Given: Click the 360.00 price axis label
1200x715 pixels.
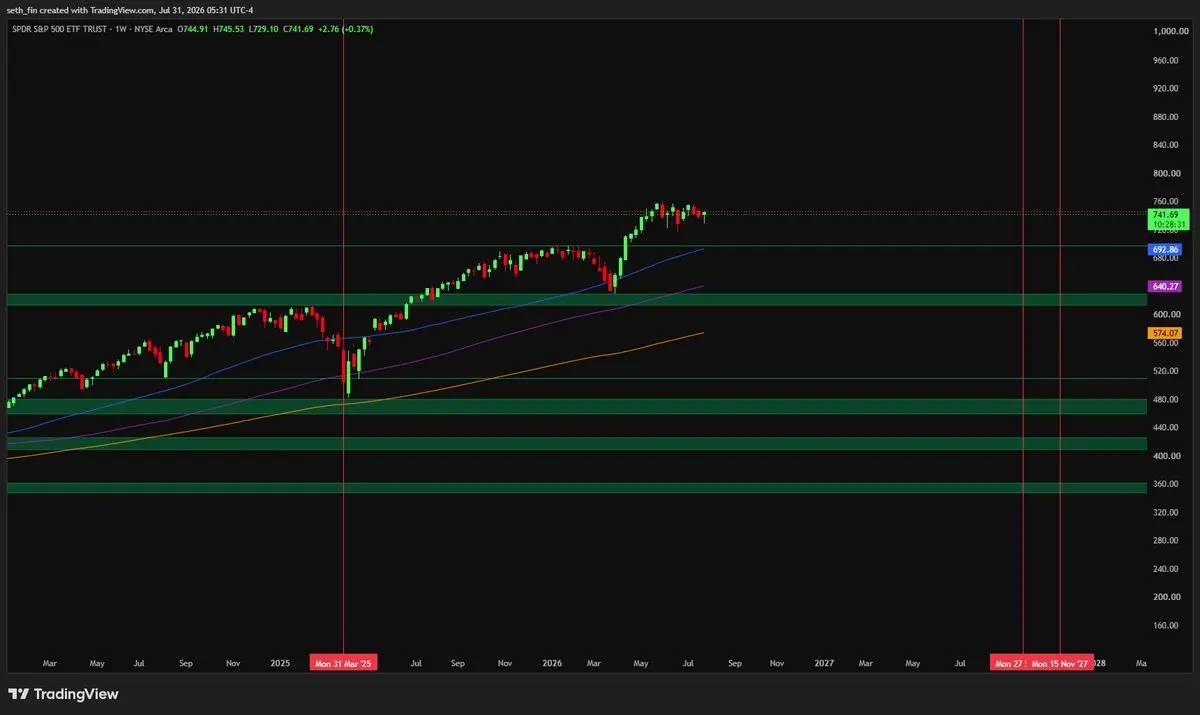Looking at the screenshot, I should pos(1167,484).
